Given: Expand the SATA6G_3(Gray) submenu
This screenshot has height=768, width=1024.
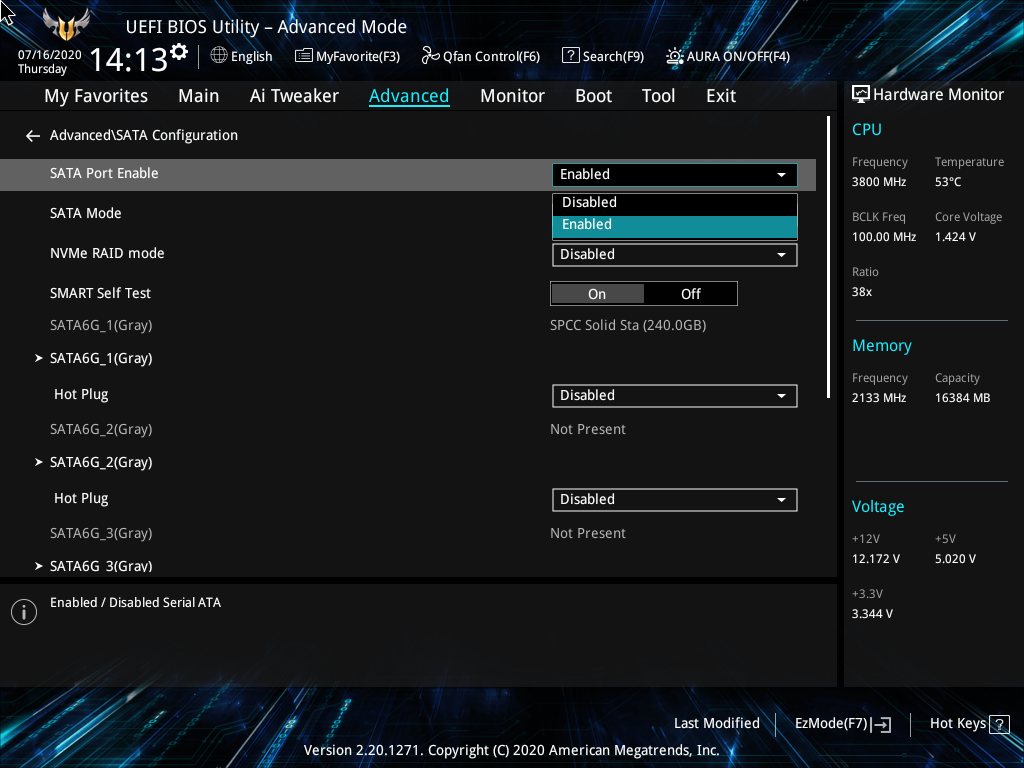Looking at the screenshot, I should pyautogui.click(x=101, y=566).
